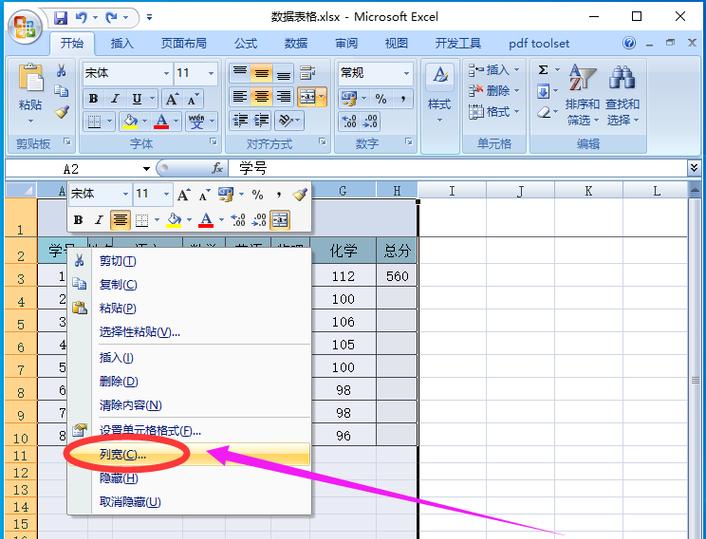Open Excel Help question mark icon
This screenshot has height=539, width=706.
(x=629, y=43)
